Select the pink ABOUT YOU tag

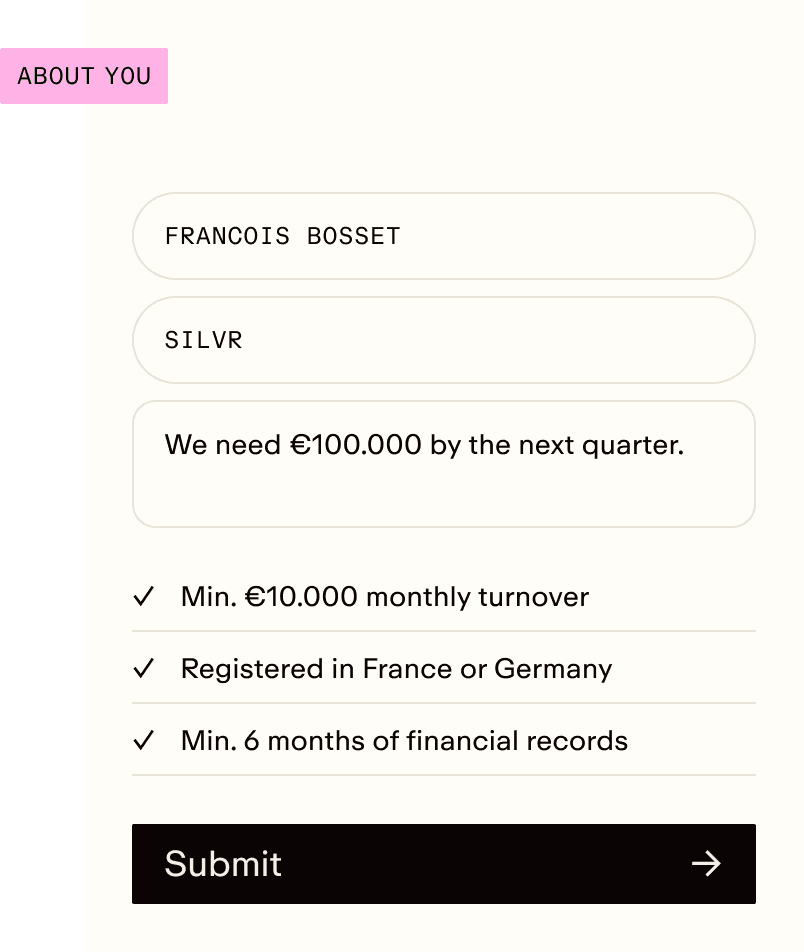(84, 76)
